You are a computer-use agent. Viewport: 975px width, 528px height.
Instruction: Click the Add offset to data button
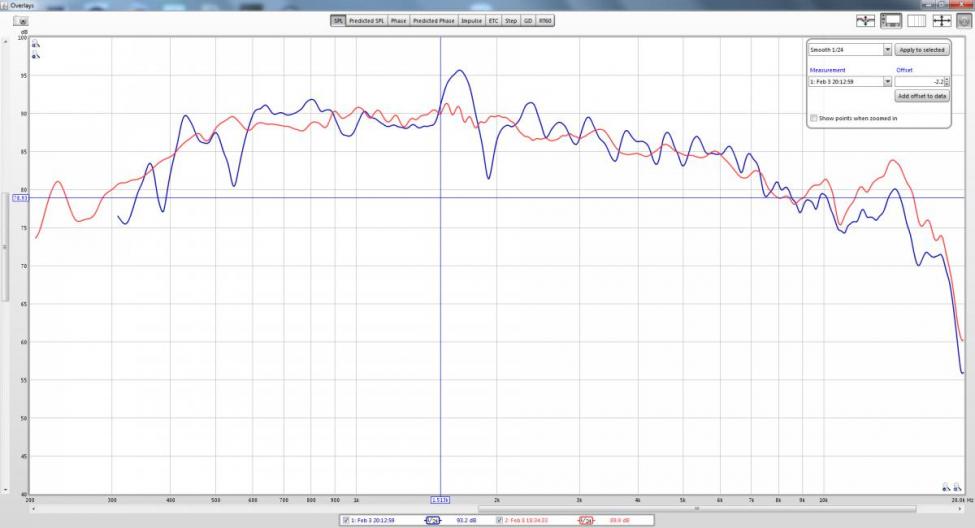tap(922, 96)
